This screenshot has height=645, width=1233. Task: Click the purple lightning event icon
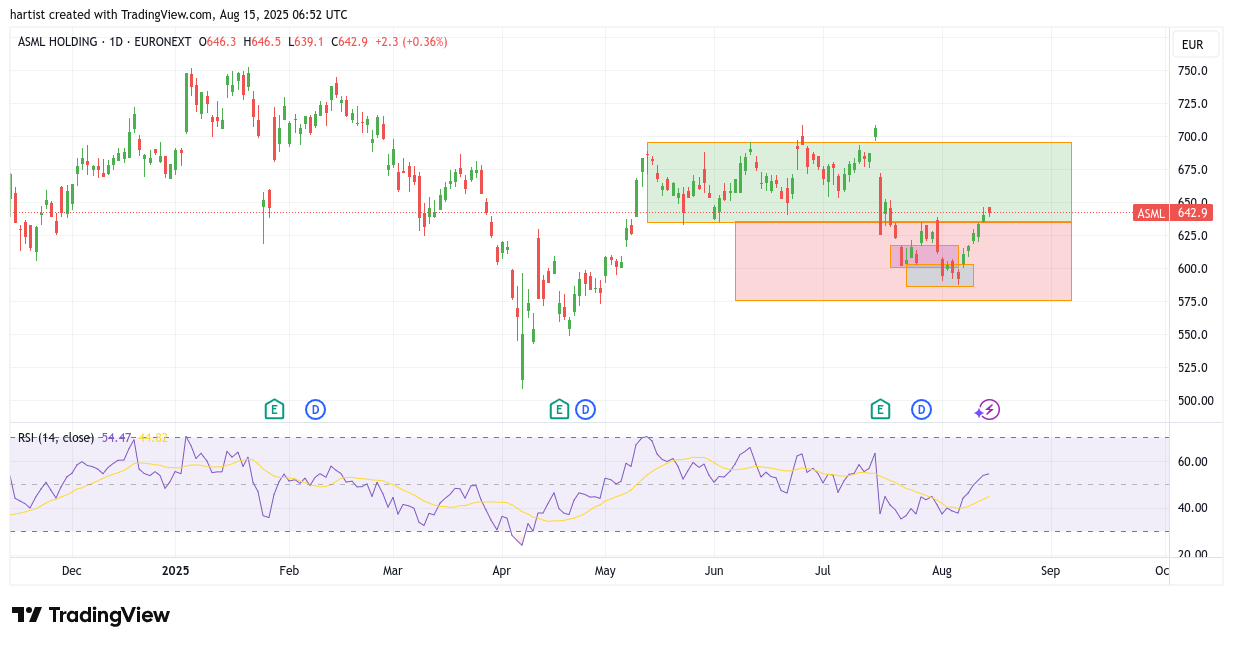tap(989, 409)
